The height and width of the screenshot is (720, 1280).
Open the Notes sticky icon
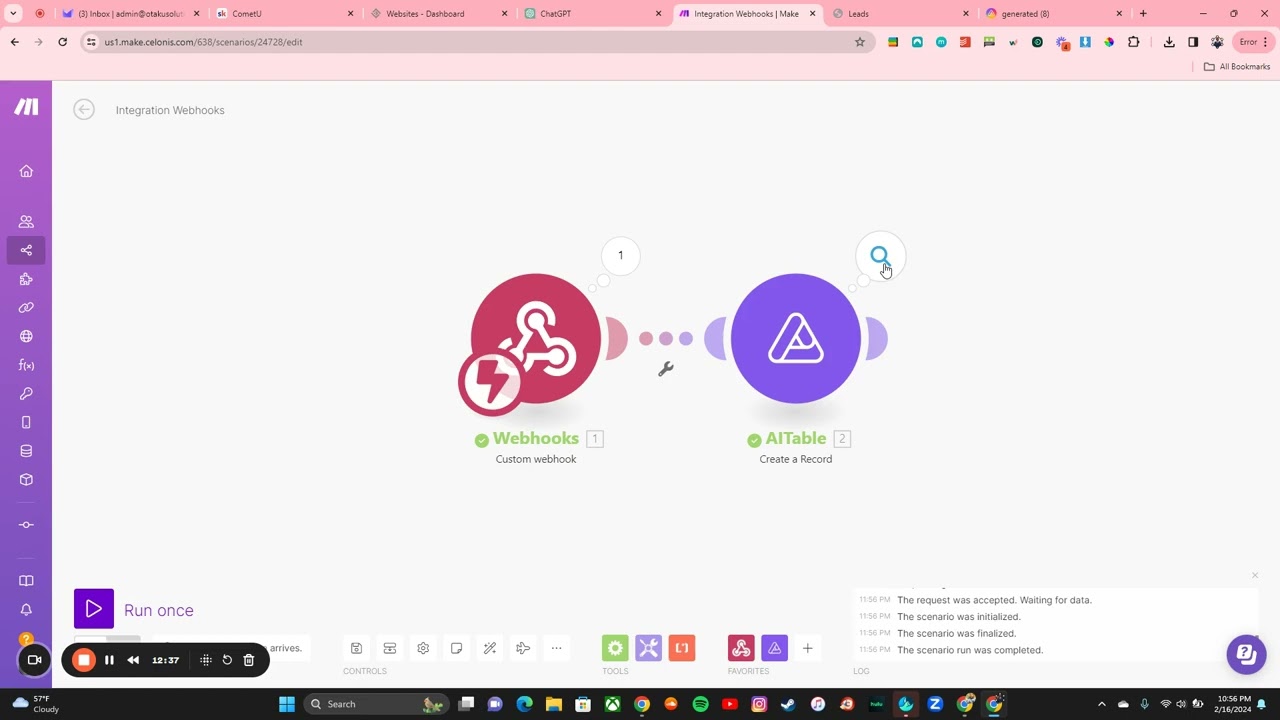coord(456,648)
